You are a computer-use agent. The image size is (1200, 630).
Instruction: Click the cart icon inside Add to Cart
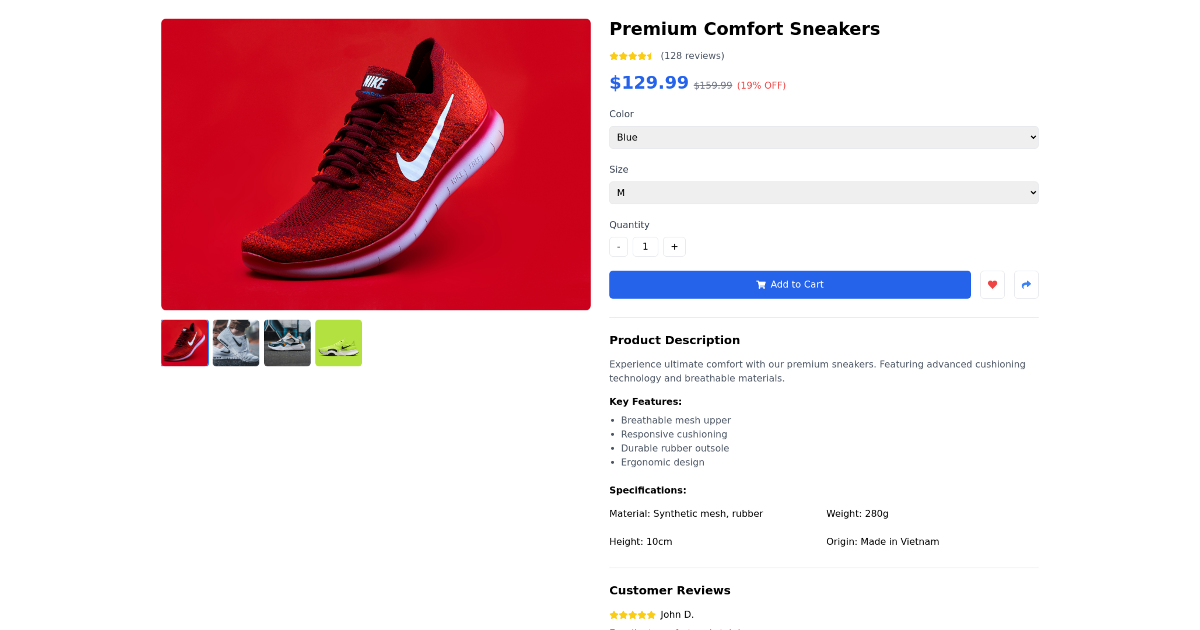point(762,284)
